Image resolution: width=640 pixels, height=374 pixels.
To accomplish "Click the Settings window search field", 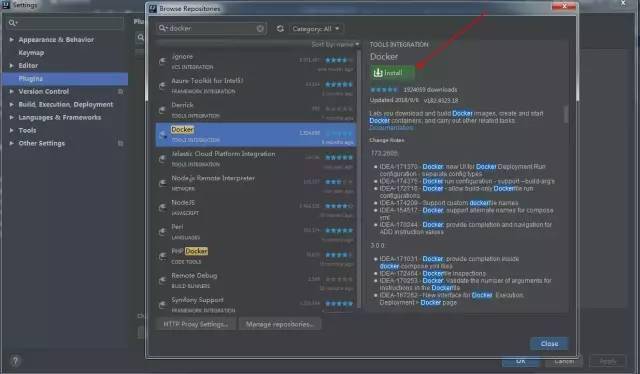I will [x=65, y=22].
